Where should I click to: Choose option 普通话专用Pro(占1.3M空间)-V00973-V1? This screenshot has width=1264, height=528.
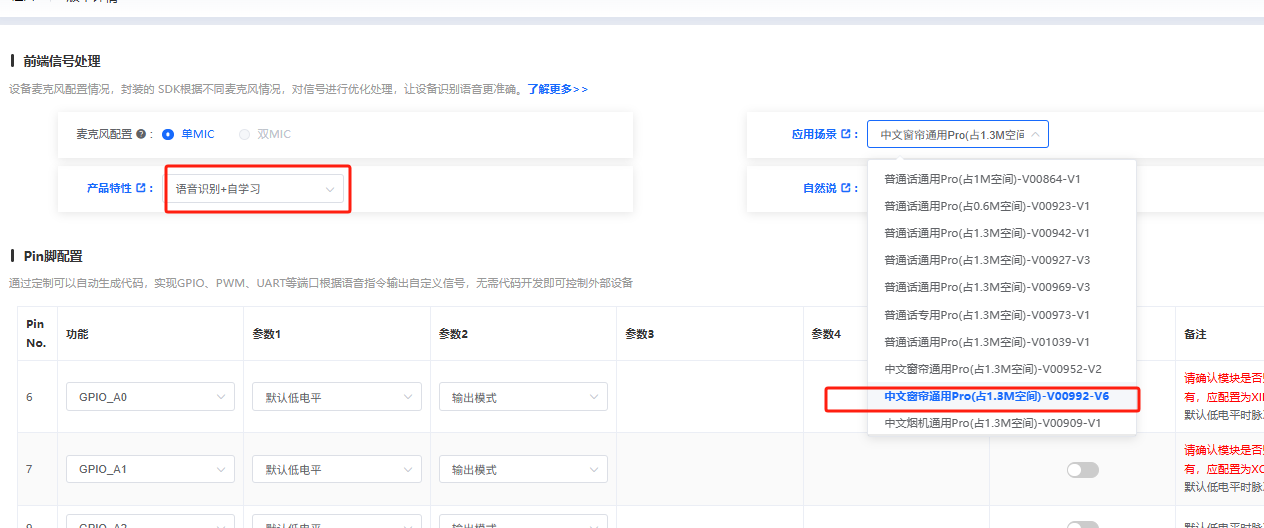(x=1002, y=315)
